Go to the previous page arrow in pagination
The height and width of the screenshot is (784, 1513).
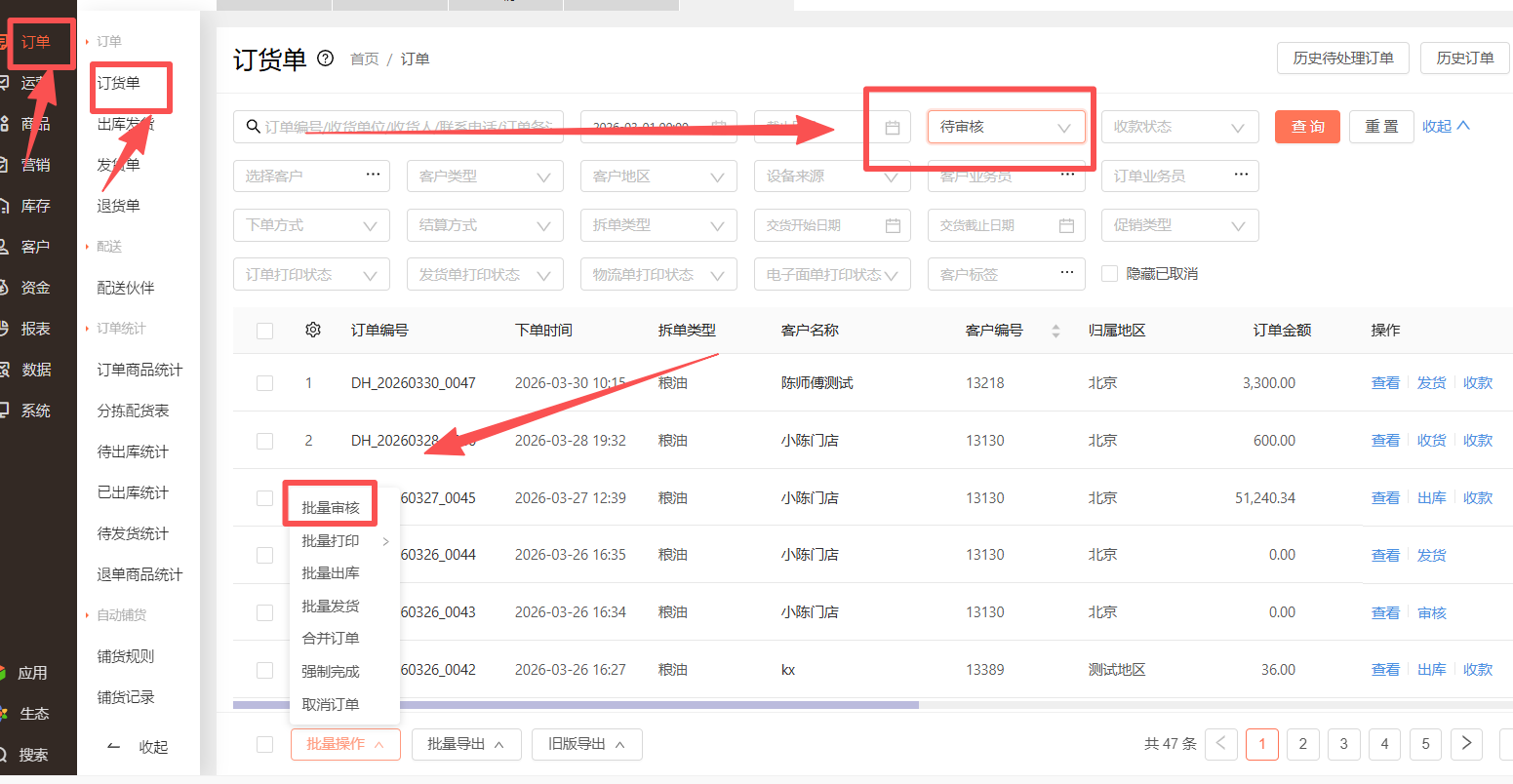[1221, 744]
